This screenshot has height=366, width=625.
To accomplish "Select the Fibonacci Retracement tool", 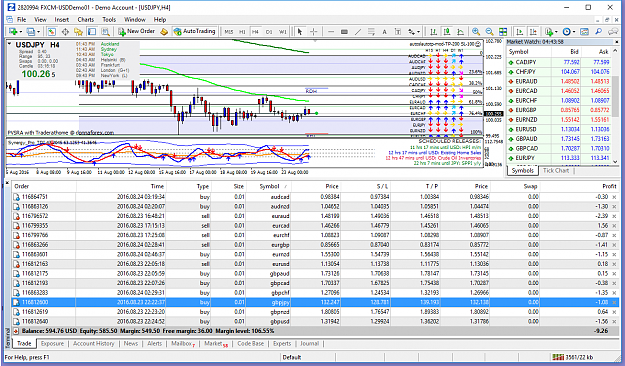I will (x=371, y=31).
